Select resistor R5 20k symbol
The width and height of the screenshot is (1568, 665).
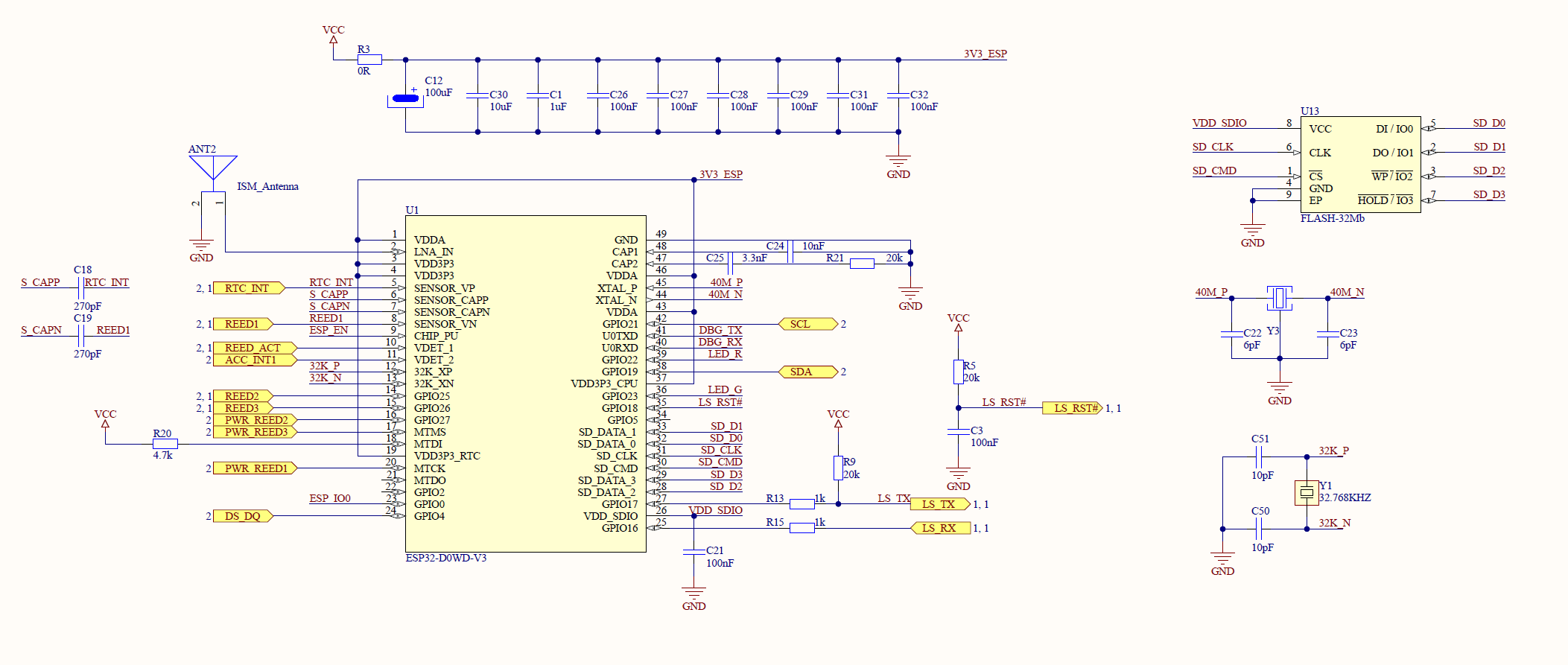[x=958, y=372]
